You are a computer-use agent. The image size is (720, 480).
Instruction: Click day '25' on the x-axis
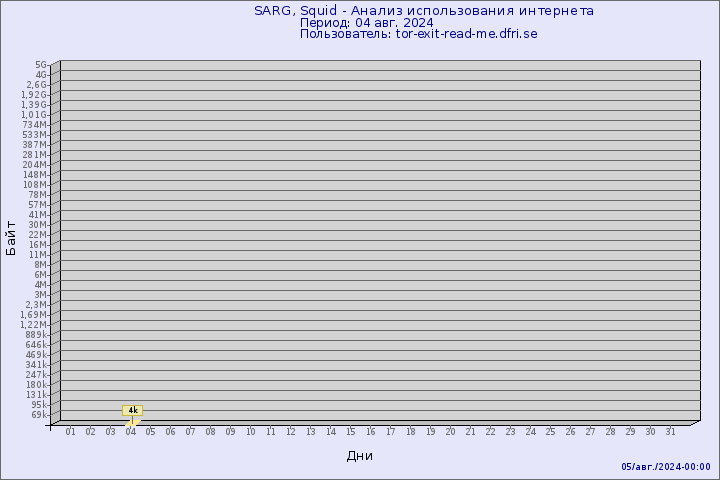[x=551, y=432]
